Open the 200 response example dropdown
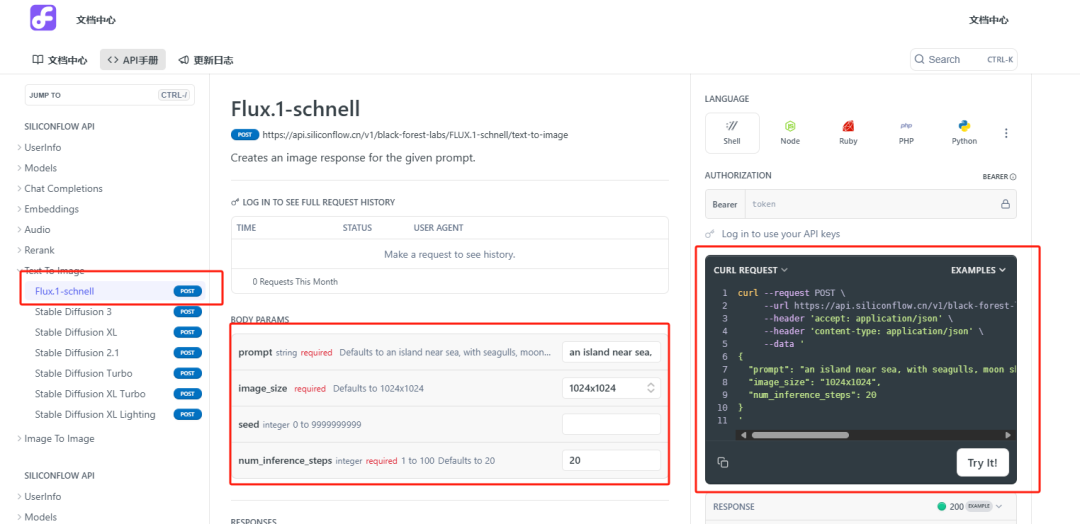The image size is (1080, 524). tap(969, 506)
